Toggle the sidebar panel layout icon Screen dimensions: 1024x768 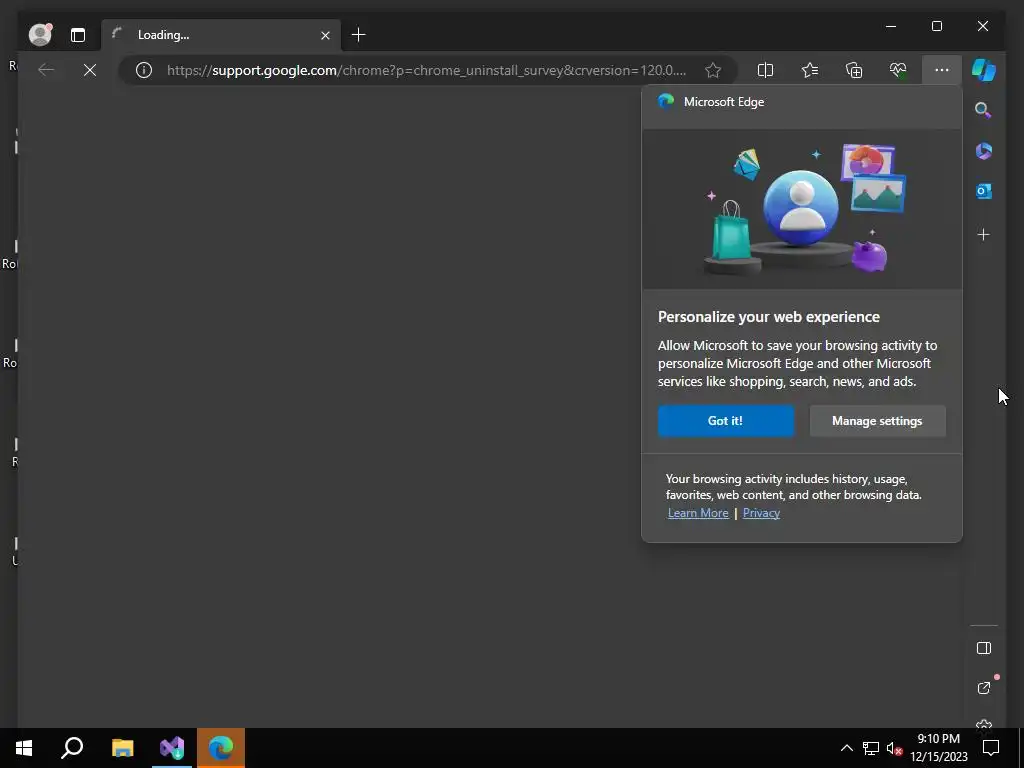984,648
